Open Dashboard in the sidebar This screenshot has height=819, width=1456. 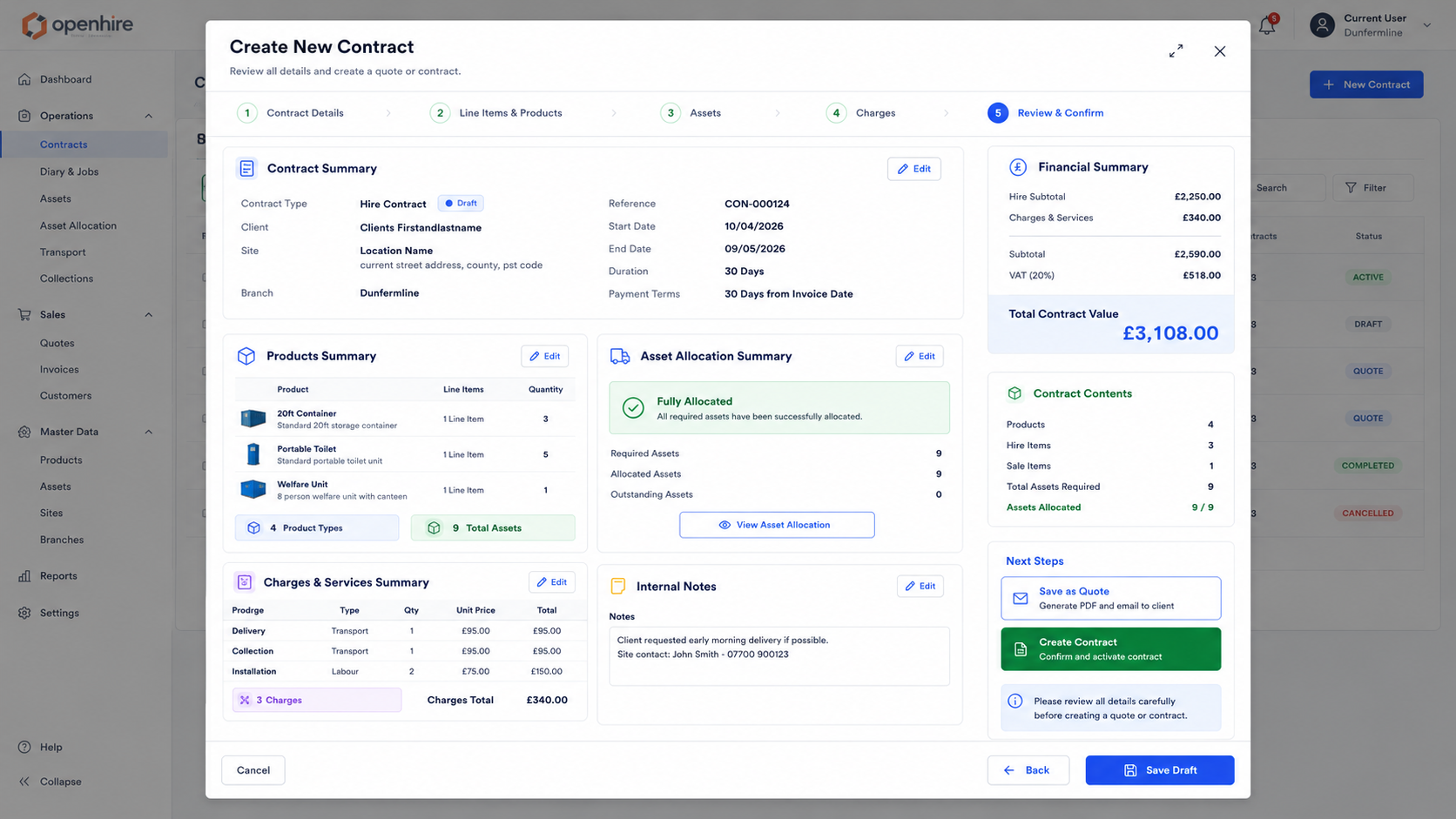pyautogui.click(x=65, y=79)
